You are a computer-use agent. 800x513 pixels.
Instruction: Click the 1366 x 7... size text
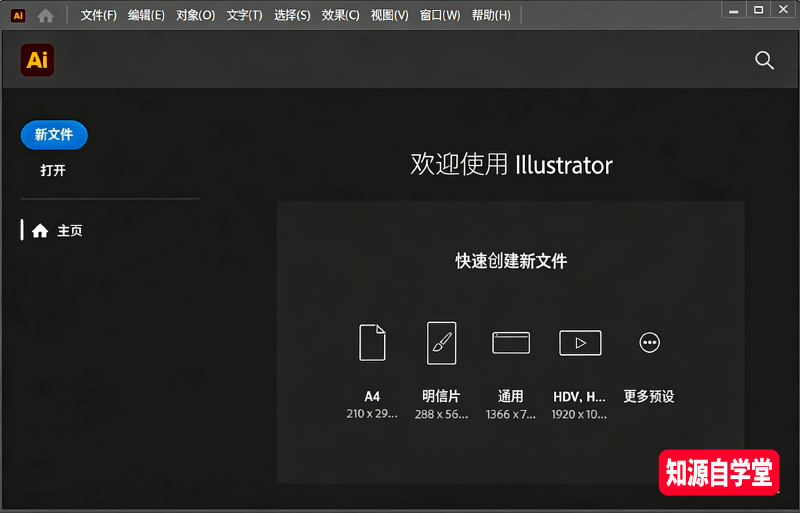511,414
